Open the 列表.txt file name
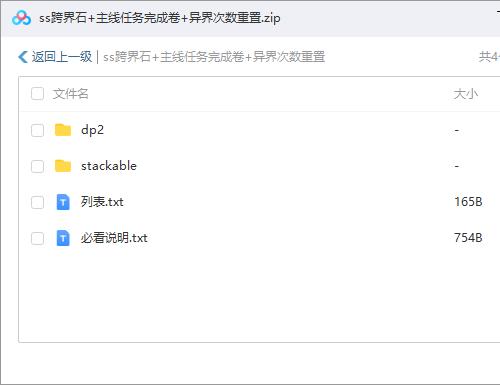The width and height of the screenshot is (500, 385). coord(102,202)
